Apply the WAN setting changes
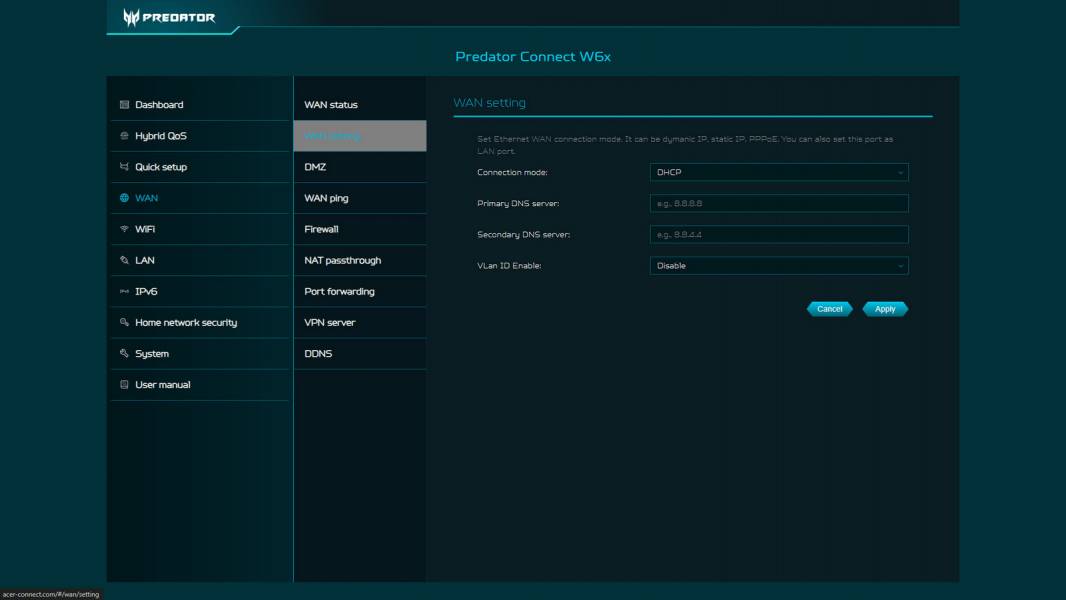The image size is (1066, 600). click(885, 309)
